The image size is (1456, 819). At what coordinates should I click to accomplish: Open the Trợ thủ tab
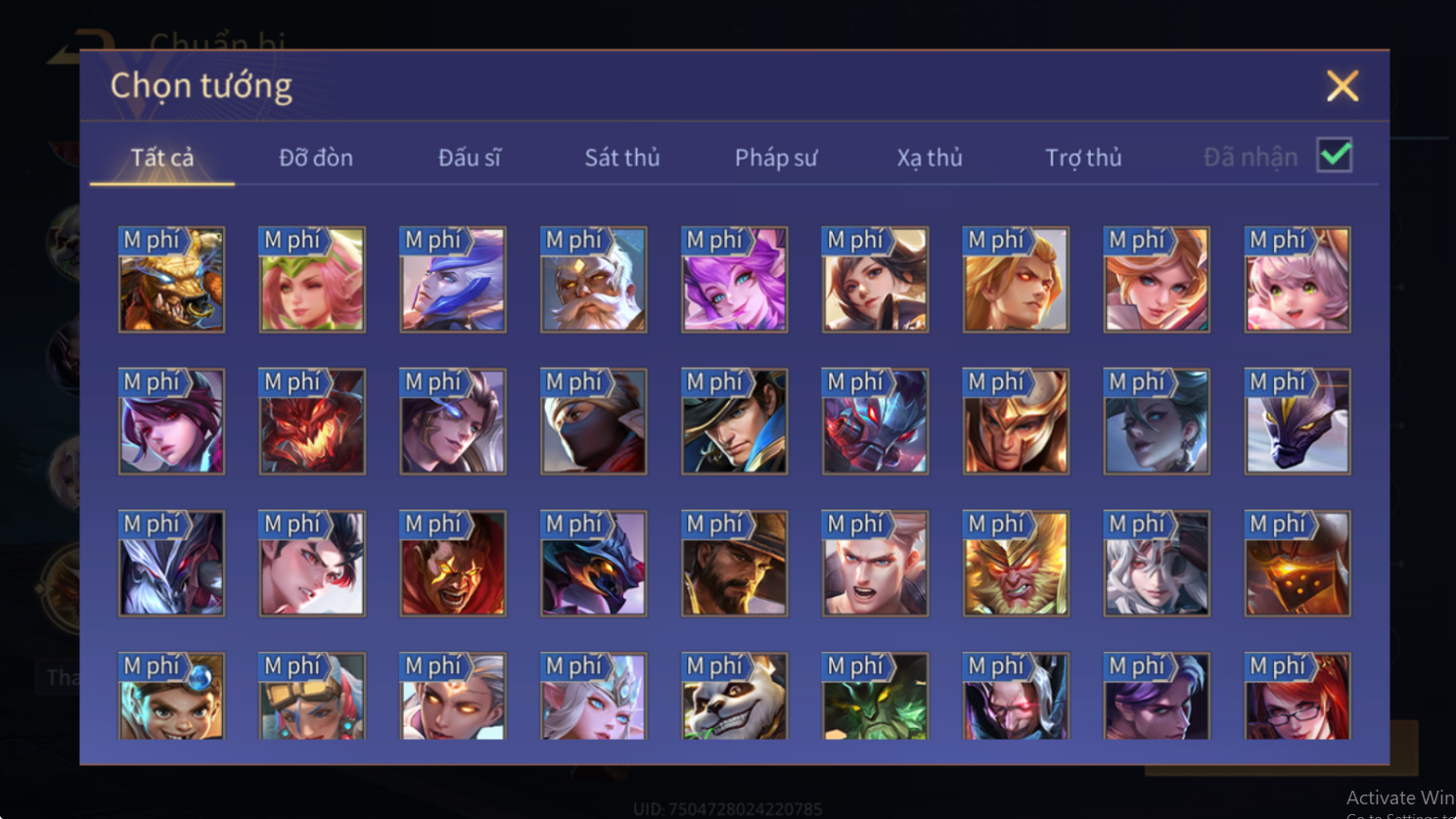[1083, 158]
